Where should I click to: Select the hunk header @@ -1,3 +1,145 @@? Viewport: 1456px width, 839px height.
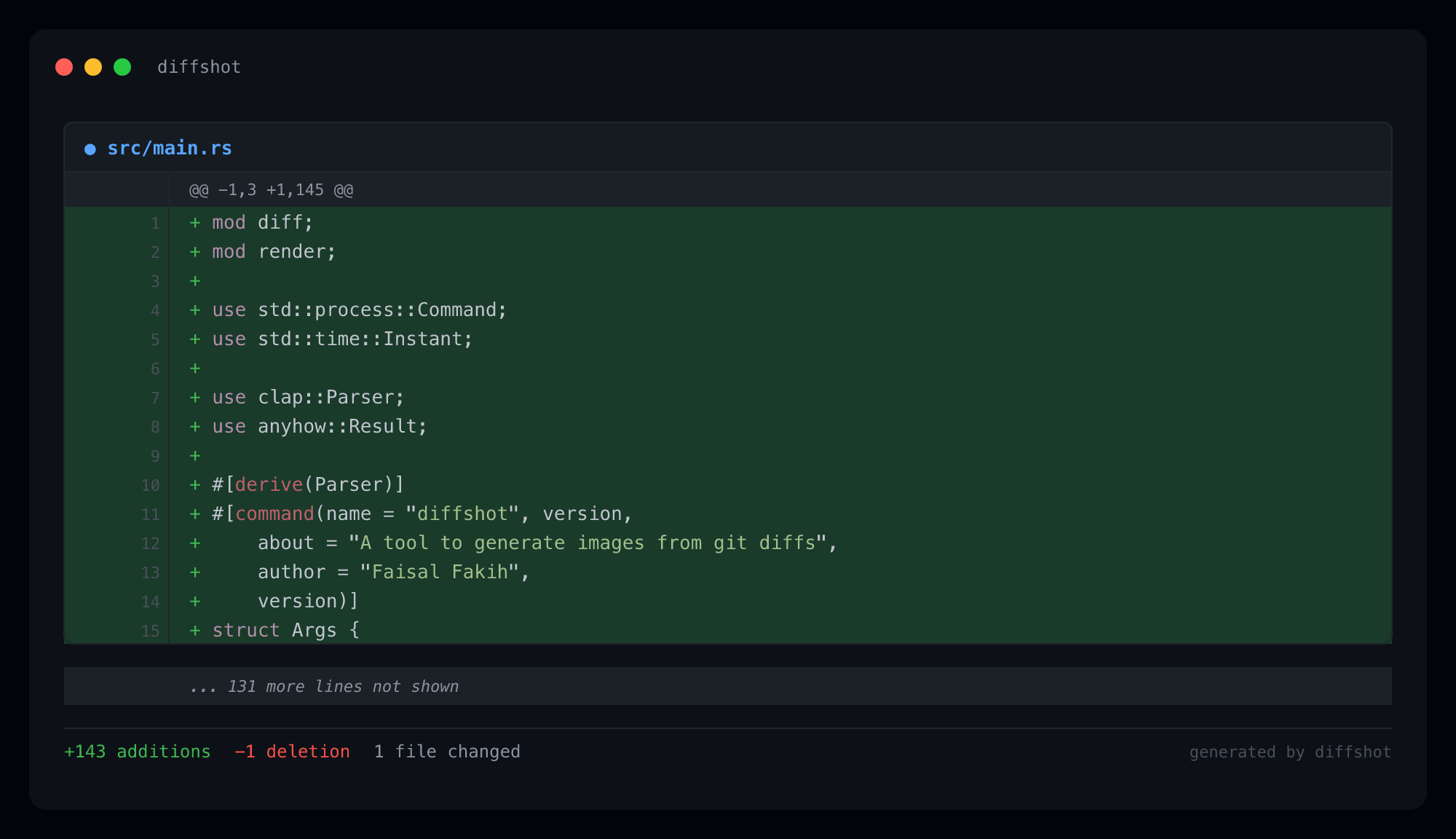[x=271, y=190]
